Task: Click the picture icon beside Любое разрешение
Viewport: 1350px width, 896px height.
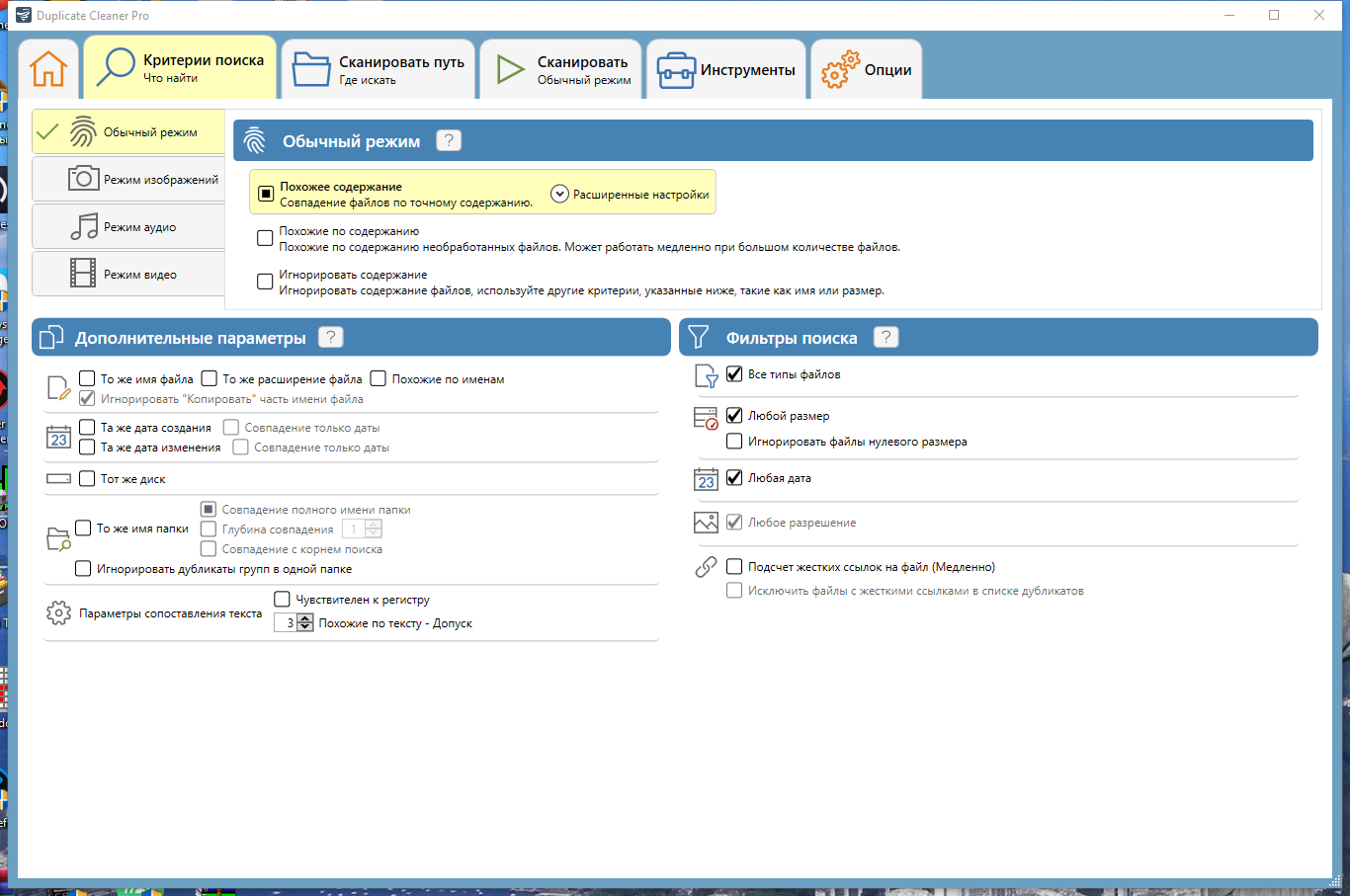Action: click(706, 523)
